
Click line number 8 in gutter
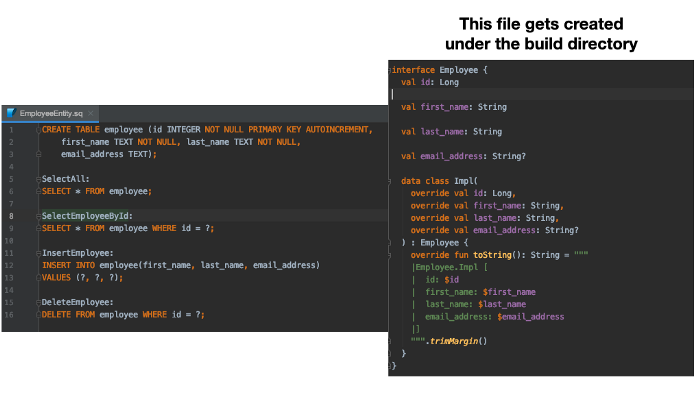point(11,216)
